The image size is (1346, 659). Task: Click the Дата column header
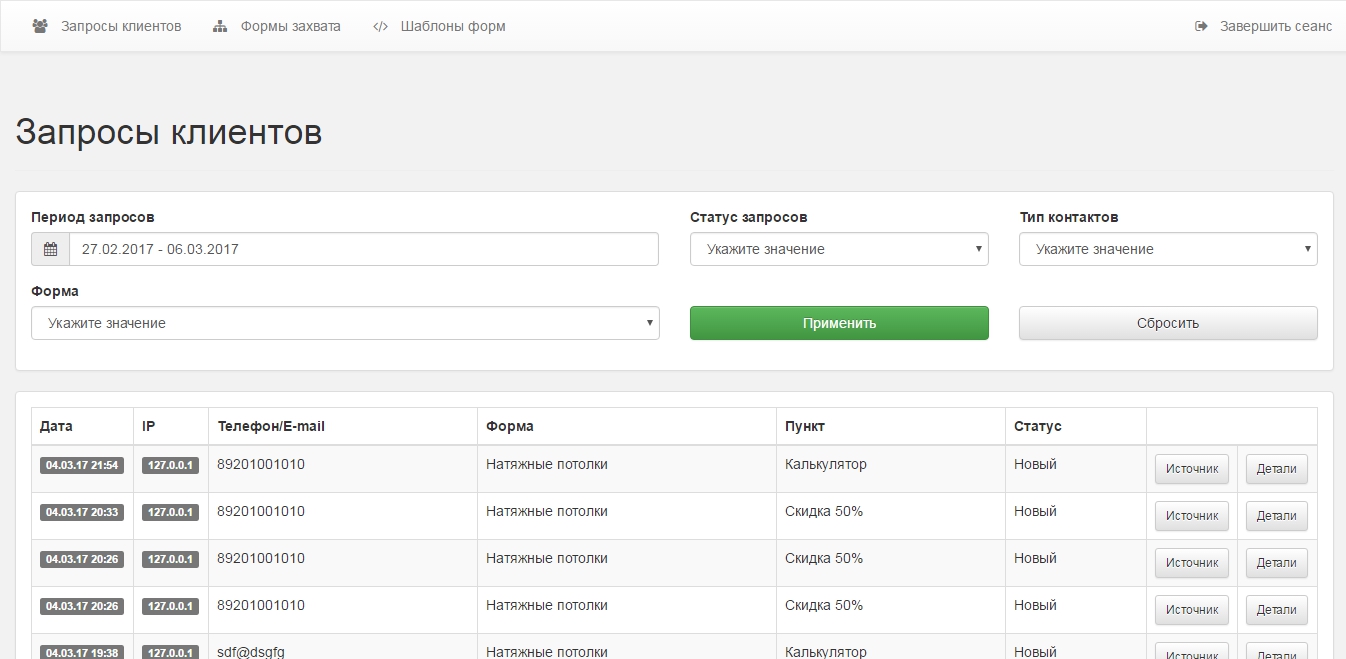coord(57,426)
